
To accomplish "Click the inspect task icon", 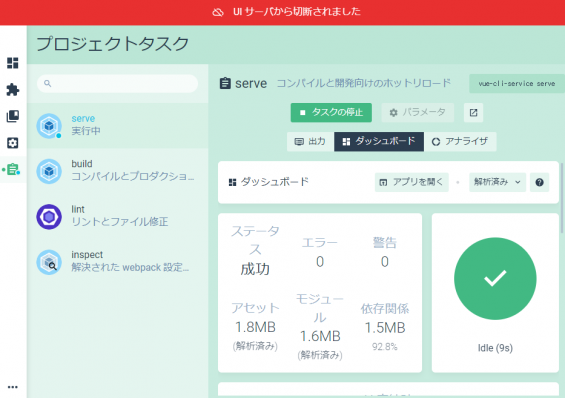I will coord(49,262).
